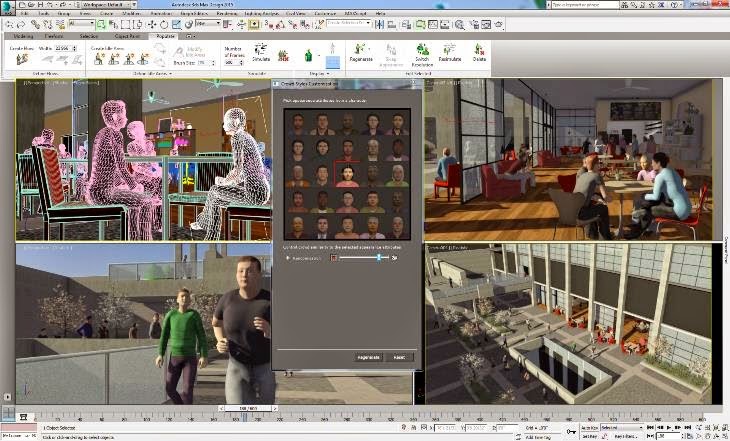The width and height of the screenshot is (730, 441).
Task: Open Render Setup from the toolbar
Action: click(x=475, y=25)
